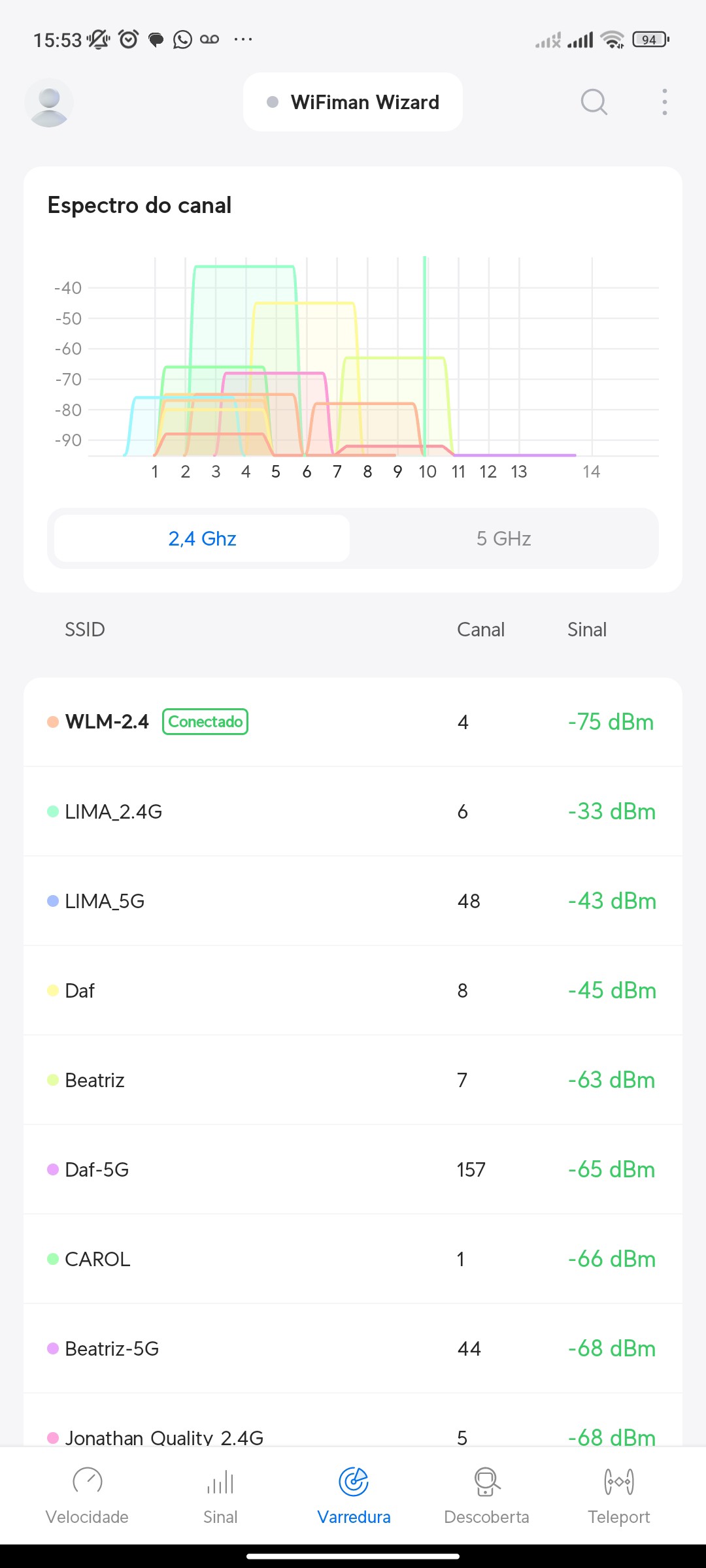Tap the search magnifier icon
Viewport: 706px width, 1568px height.
[x=594, y=102]
